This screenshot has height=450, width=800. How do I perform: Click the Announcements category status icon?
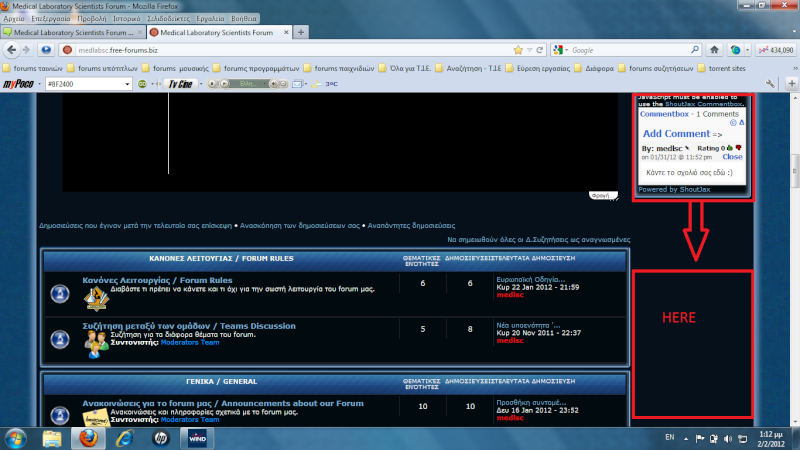click(60, 415)
